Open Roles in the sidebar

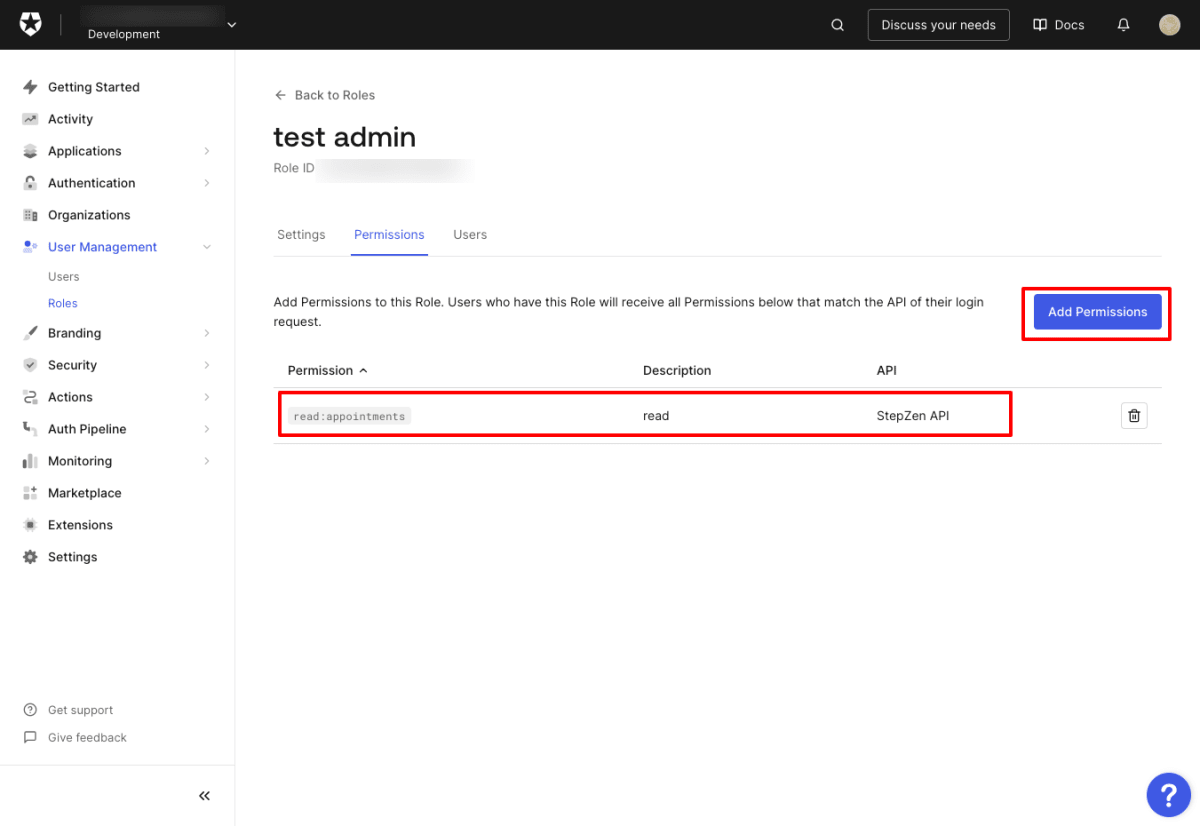(63, 303)
